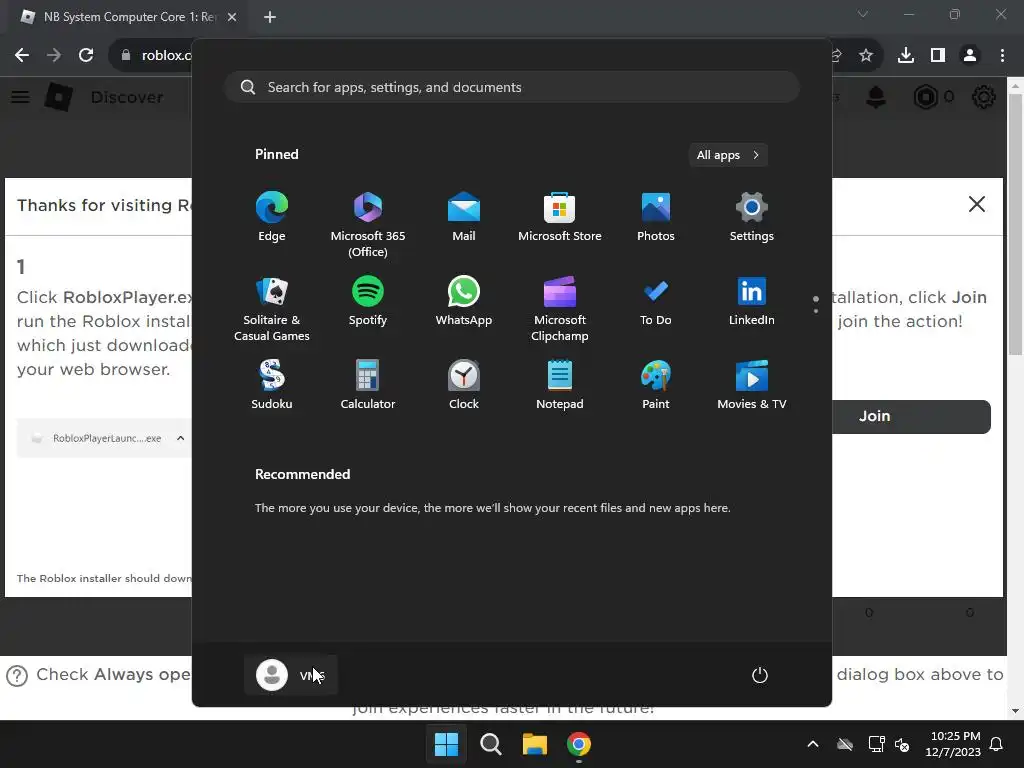Open Chrome downloads icon
The image size is (1024, 768).
pos(906,55)
